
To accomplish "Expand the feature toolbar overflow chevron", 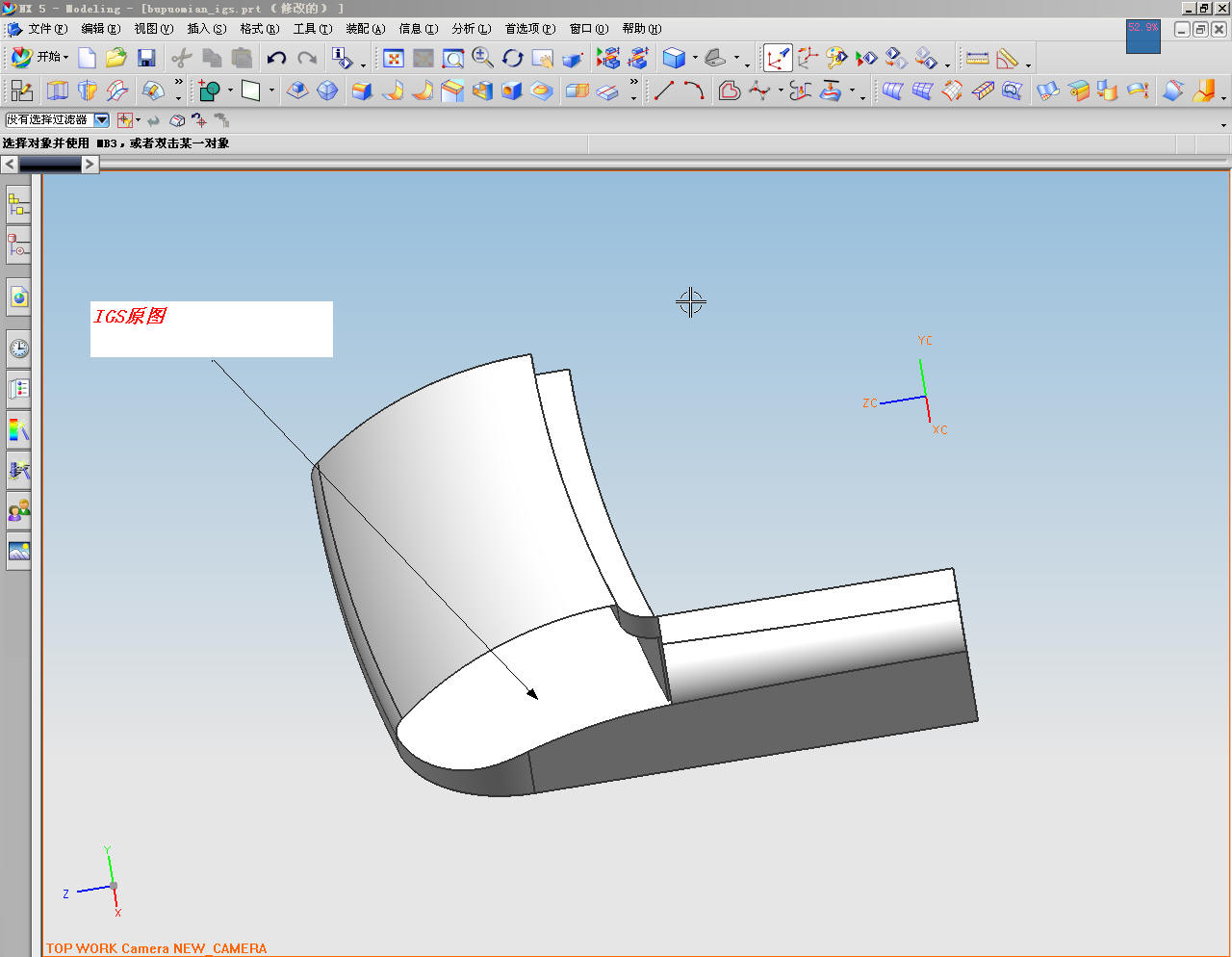I will click(x=178, y=83).
